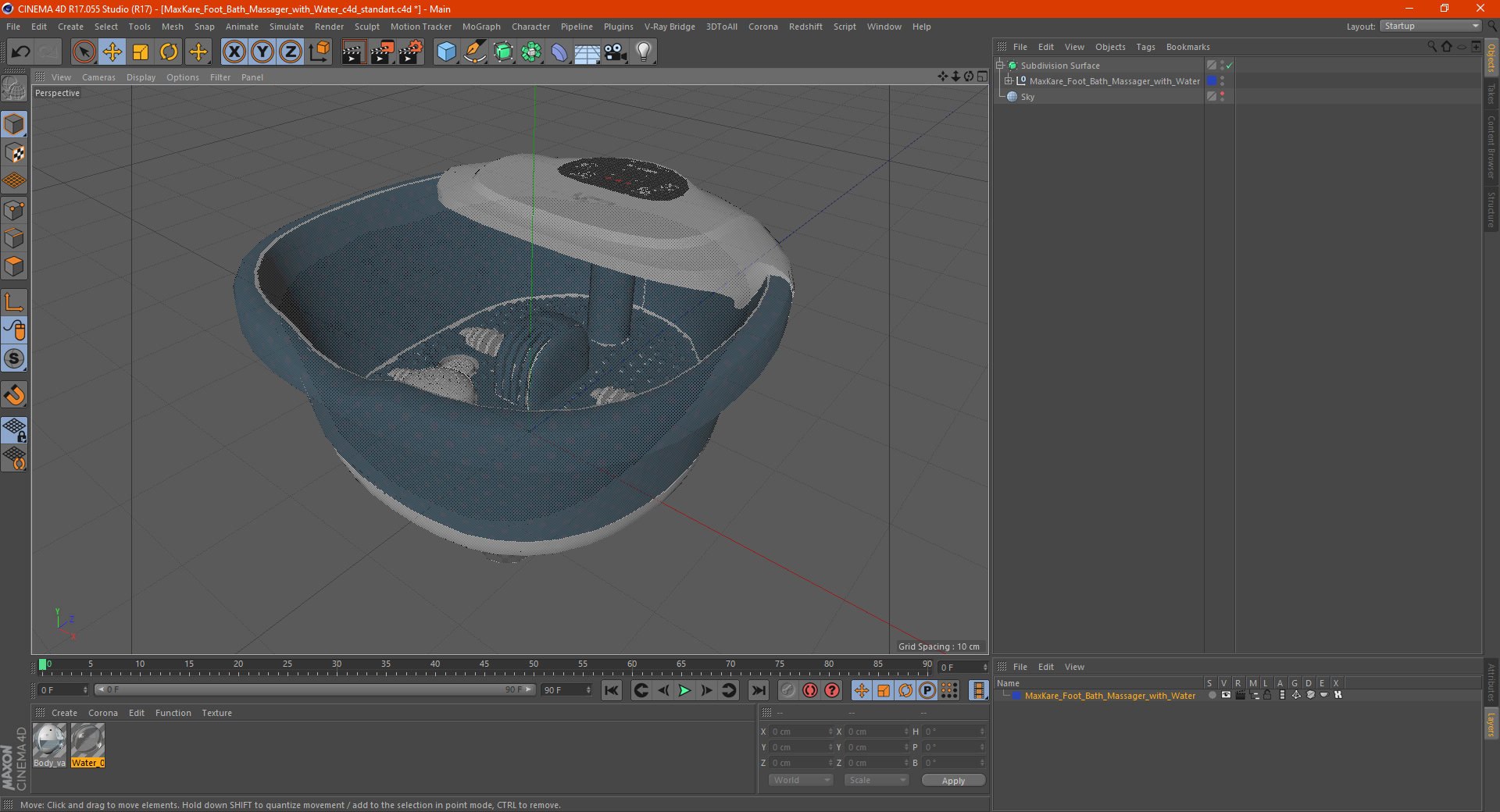
Task: Click the X position input field
Action: (x=802, y=732)
